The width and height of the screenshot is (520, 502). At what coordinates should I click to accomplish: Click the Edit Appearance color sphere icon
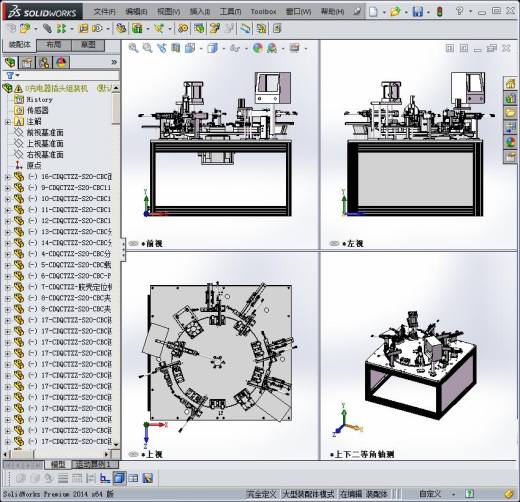click(x=257, y=48)
